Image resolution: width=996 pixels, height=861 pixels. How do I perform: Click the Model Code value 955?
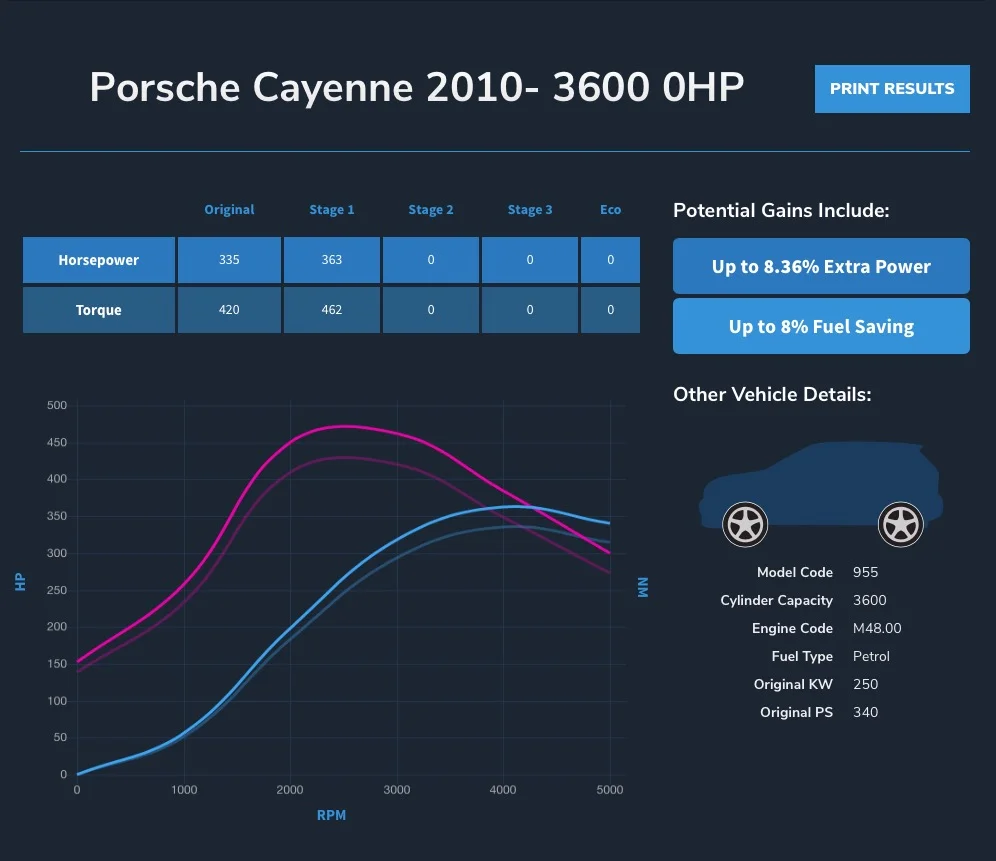click(x=865, y=573)
